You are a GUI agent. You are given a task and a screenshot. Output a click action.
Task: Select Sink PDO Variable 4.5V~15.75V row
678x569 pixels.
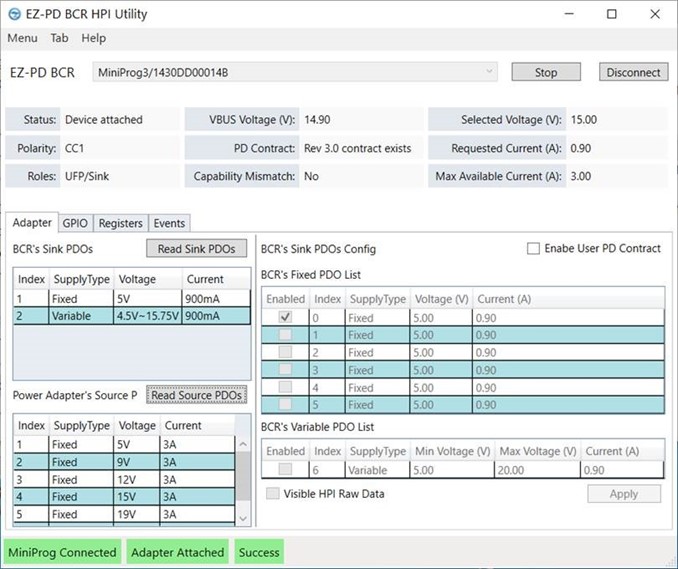(131, 316)
